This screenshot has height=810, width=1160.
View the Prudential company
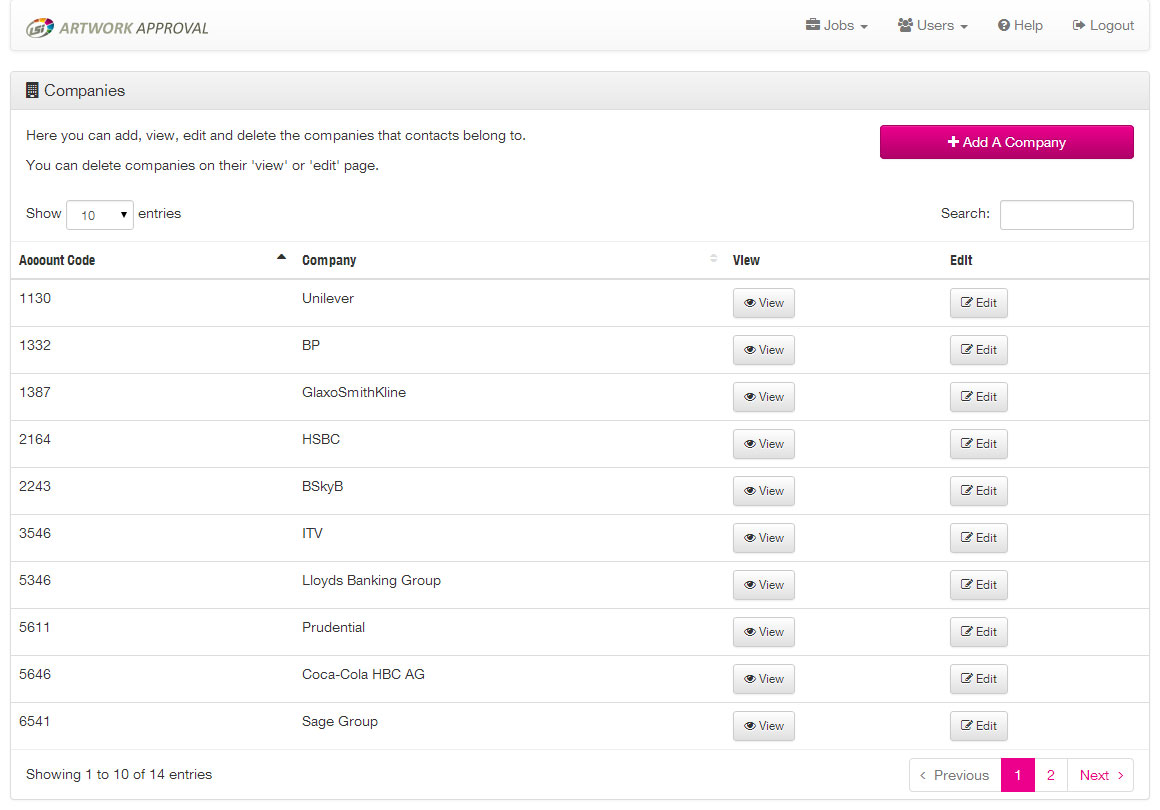coord(763,632)
